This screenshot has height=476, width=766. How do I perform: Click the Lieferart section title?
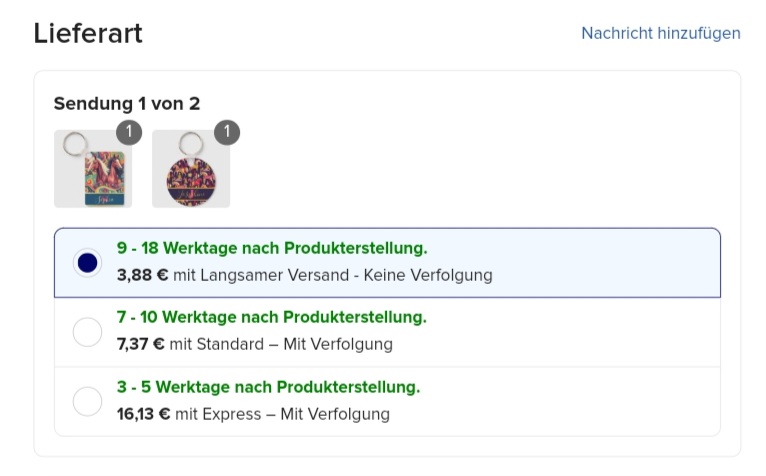(x=88, y=34)
